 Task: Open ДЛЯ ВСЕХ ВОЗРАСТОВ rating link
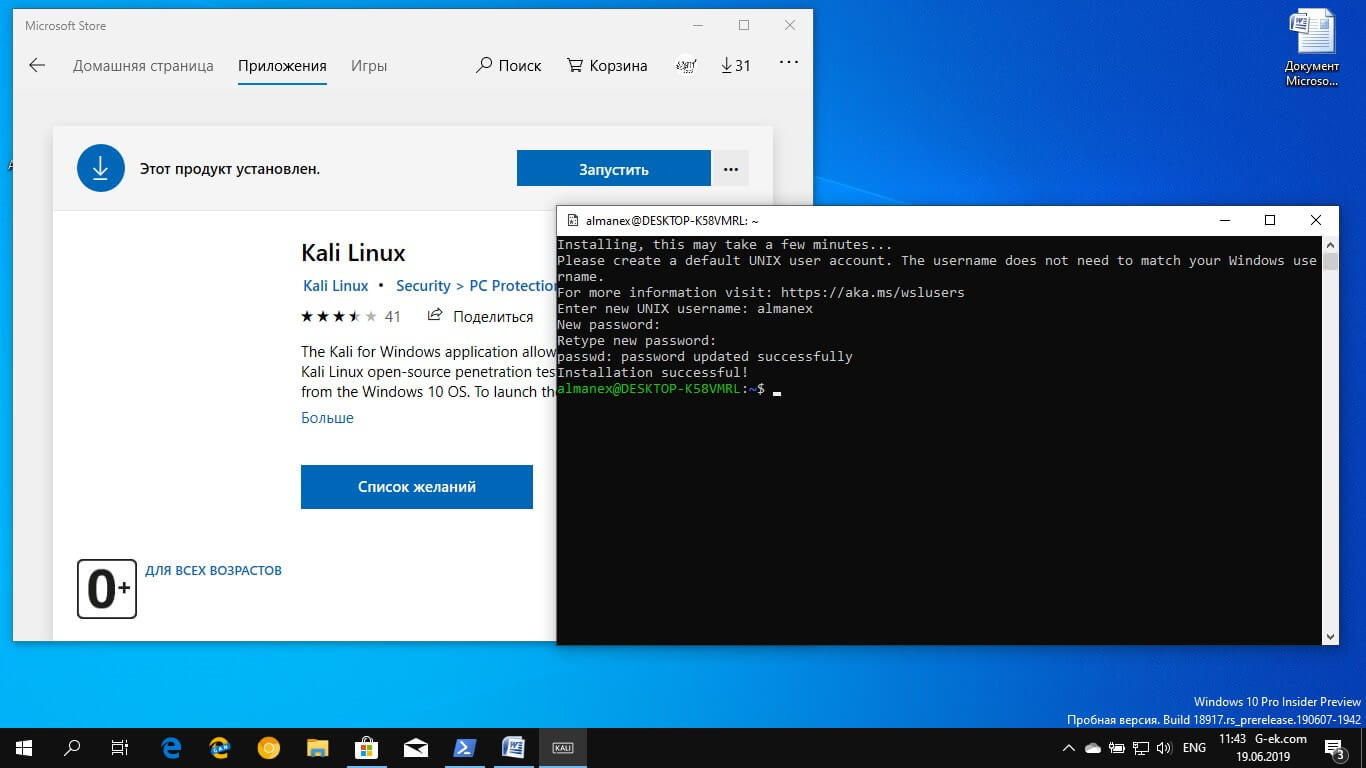coord(213,571)
